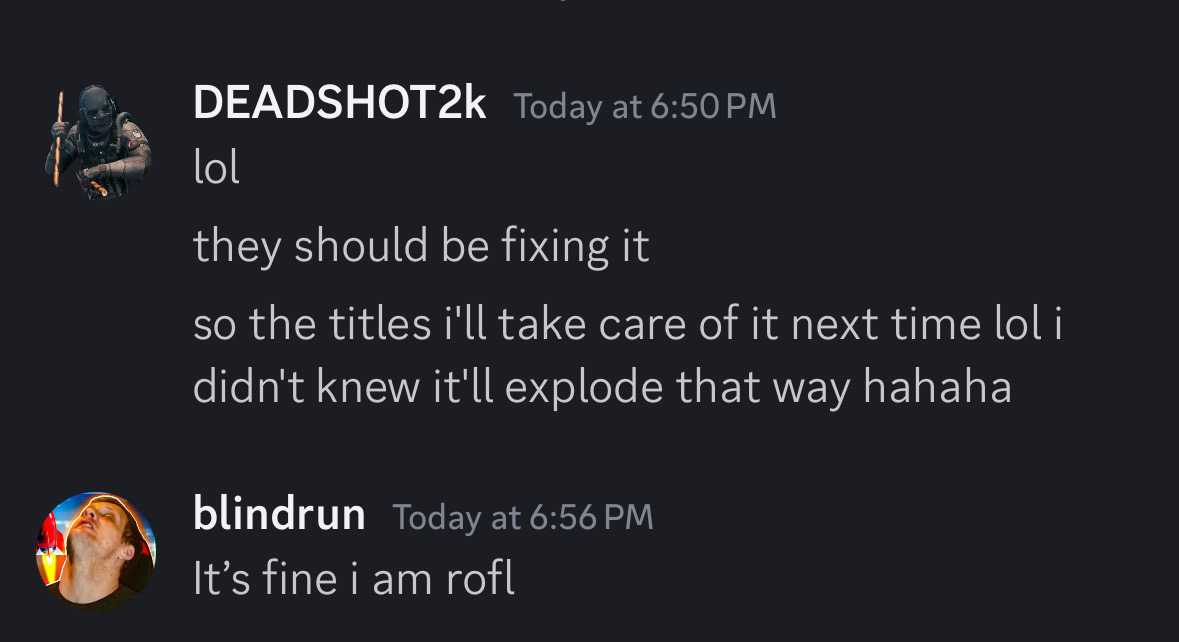Select blindrun's "It's fine i am rofl" message
This screenshot has height=642, width=1179.
[353, 579]
